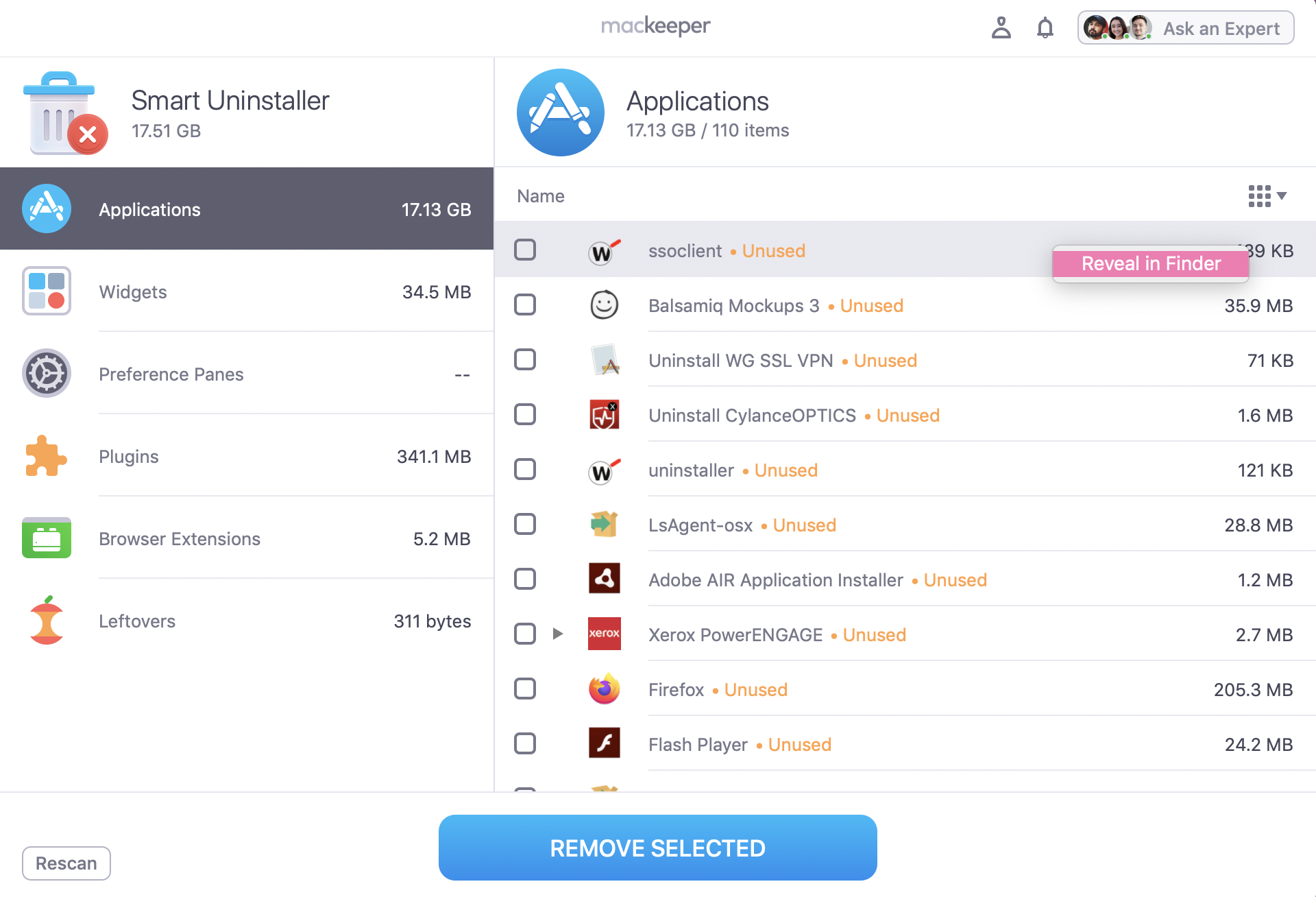
Task: Click the Uninstall WG SSL VPN icon
Action: (x=604, y=359)
